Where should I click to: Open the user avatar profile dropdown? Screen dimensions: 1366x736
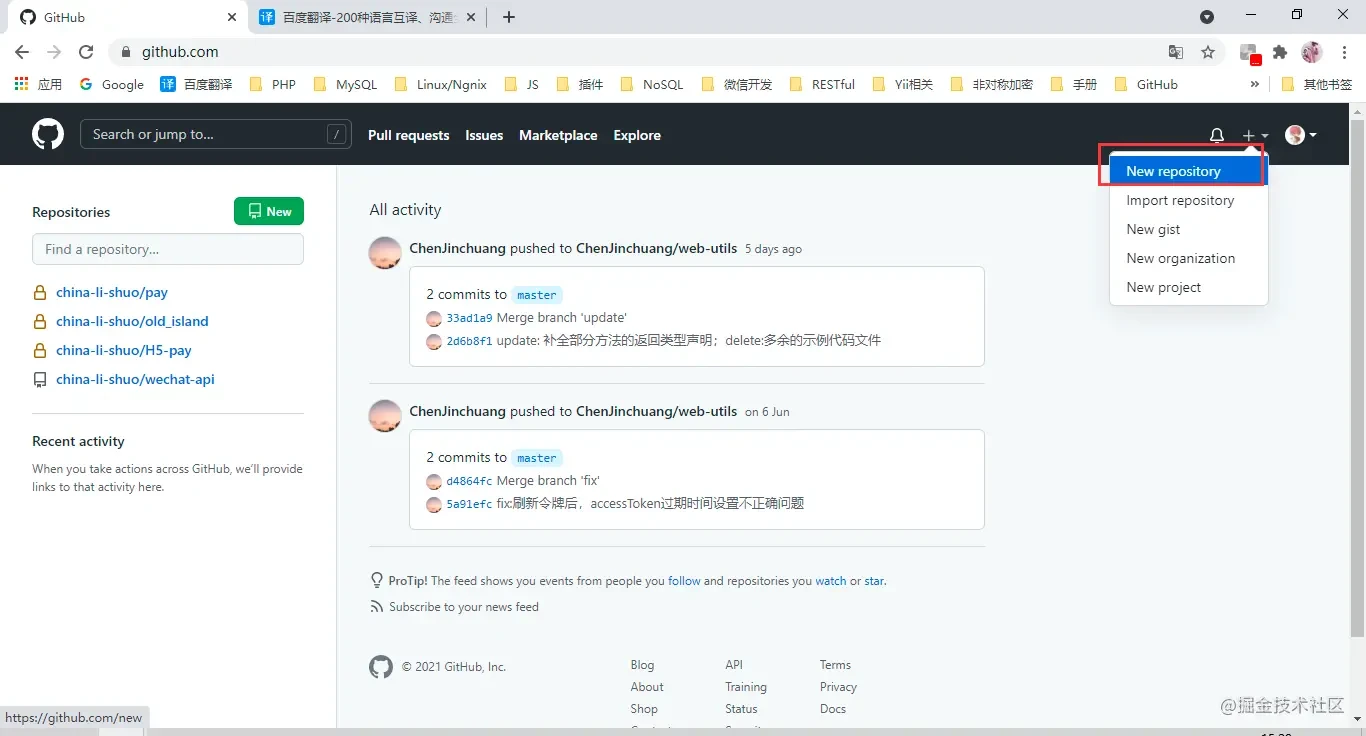tap(1300, 135)
